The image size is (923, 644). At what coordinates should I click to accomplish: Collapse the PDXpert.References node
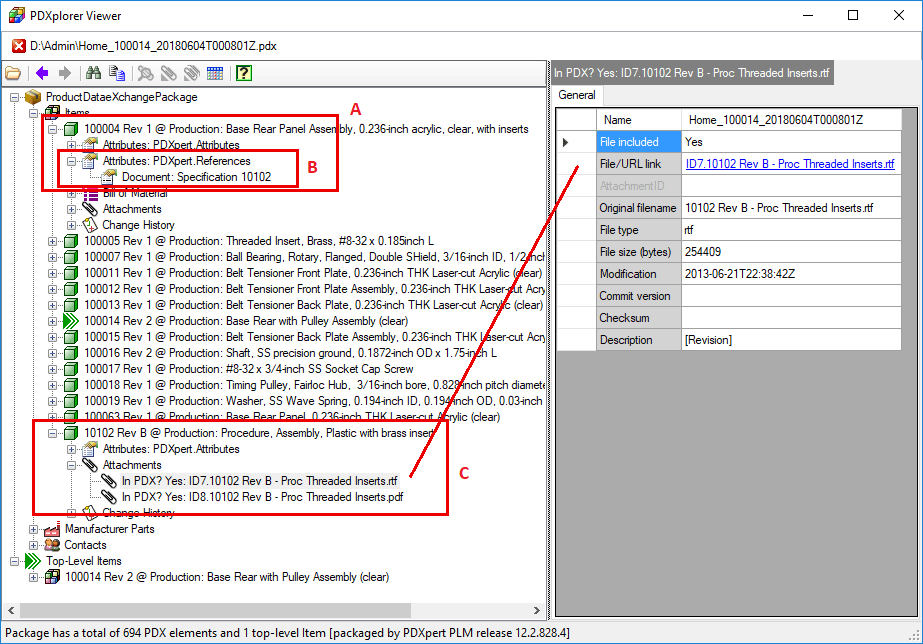click(x=71, y=161)
